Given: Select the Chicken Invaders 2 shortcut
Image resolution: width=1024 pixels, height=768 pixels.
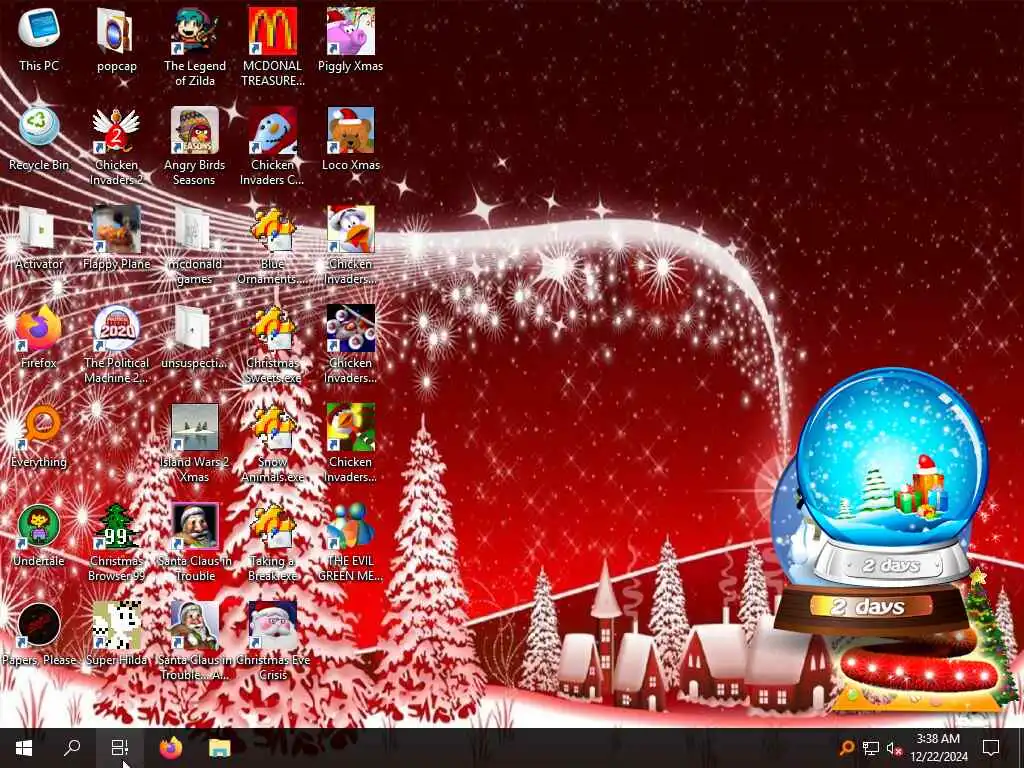Looking at the screenshot, I should [x=116, y=146].
